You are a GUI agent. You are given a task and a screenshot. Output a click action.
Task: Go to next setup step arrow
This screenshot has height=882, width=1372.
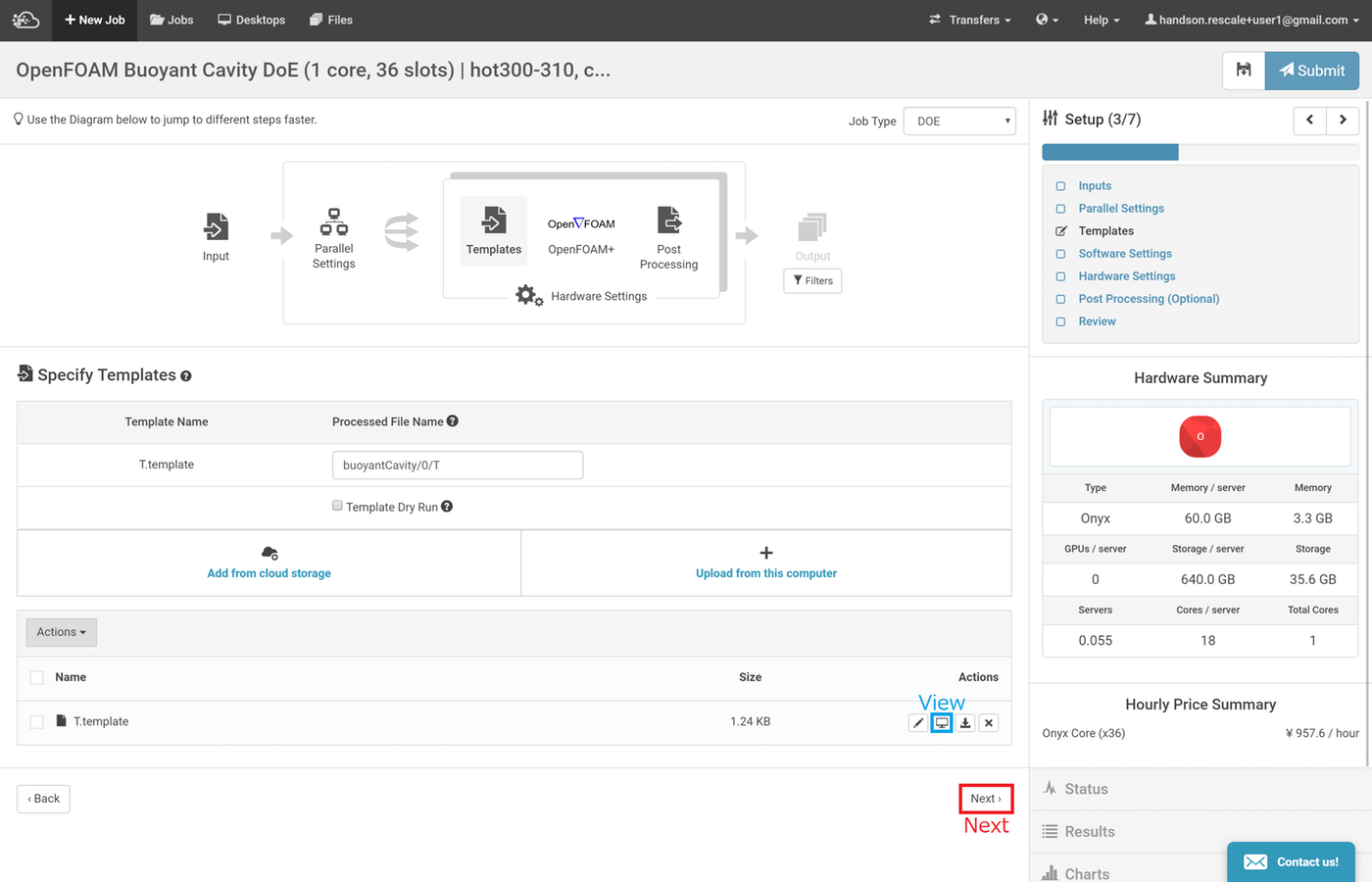click(1343, 120)
